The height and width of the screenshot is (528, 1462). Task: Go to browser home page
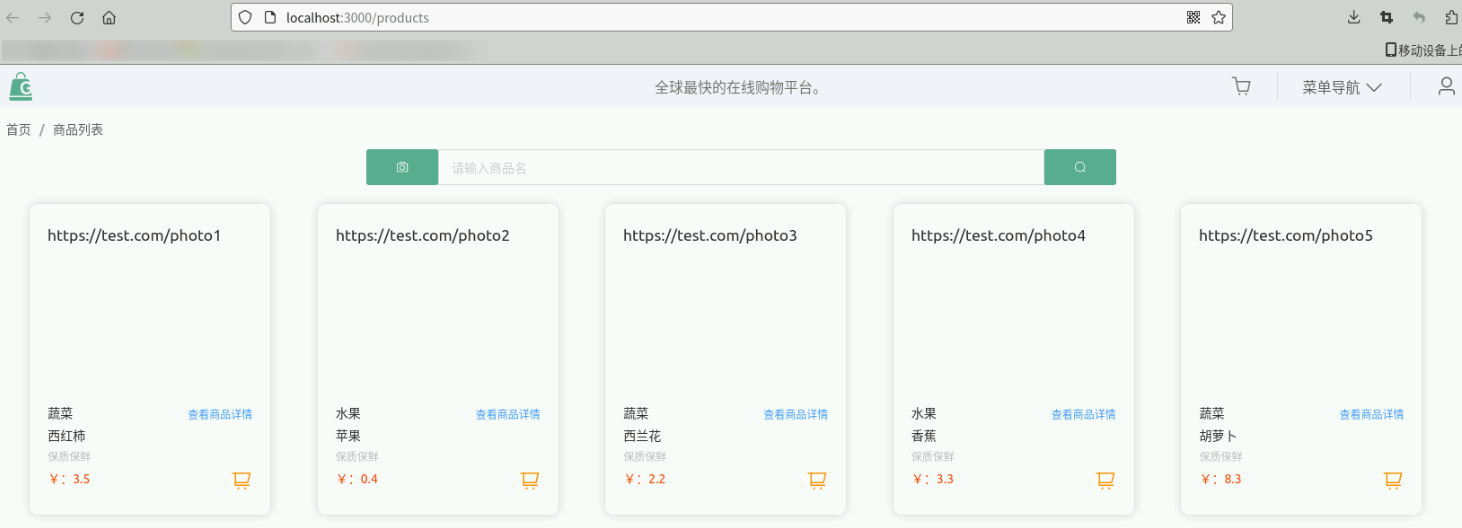tap(109, 17)
